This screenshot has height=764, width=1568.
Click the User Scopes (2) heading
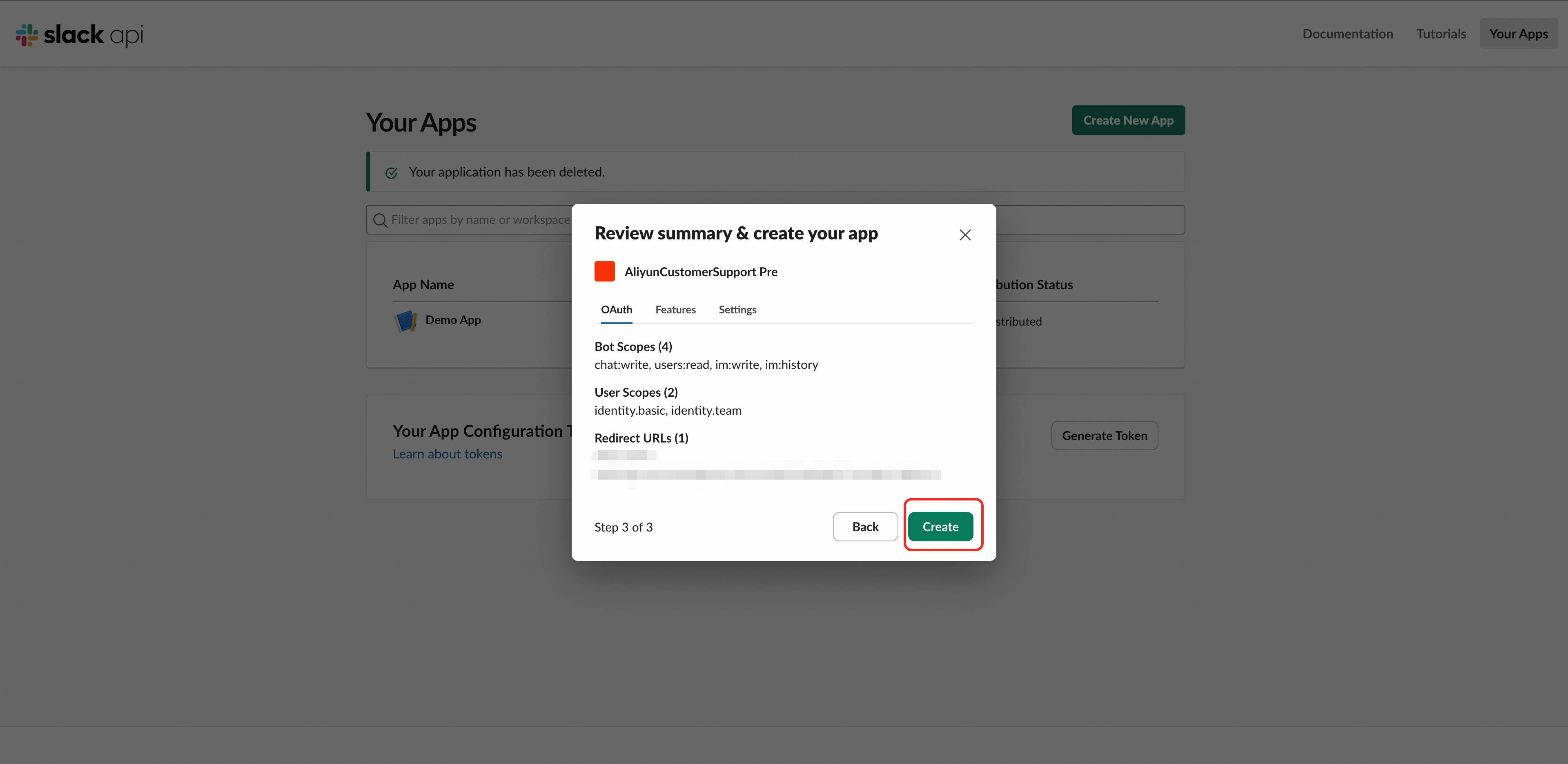(636, 392)
